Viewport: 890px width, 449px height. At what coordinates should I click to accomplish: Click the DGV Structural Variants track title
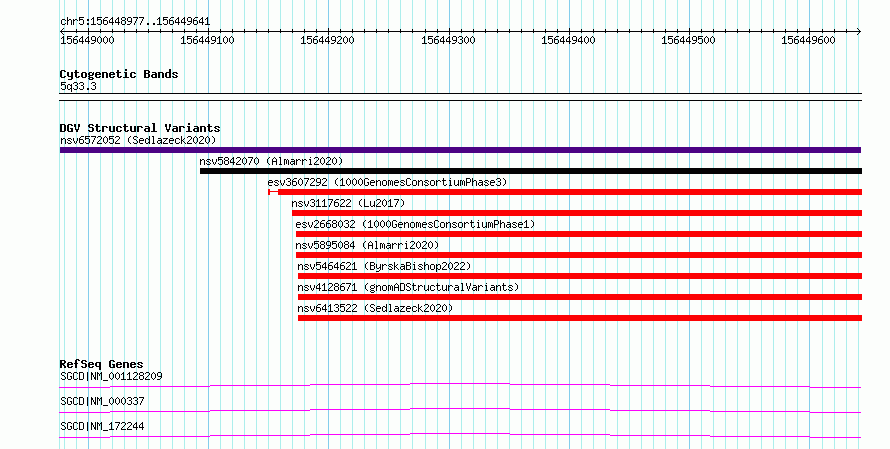(140, 128)
